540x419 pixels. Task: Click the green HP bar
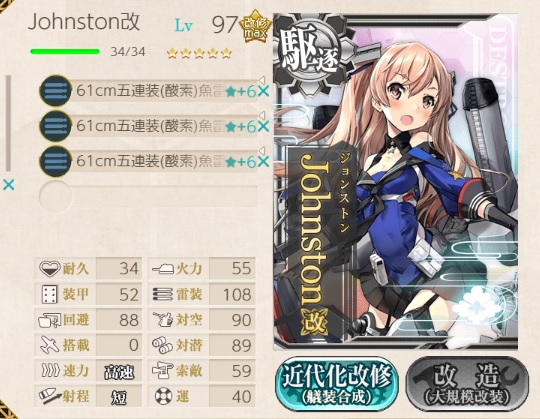[x=65, y=52]
